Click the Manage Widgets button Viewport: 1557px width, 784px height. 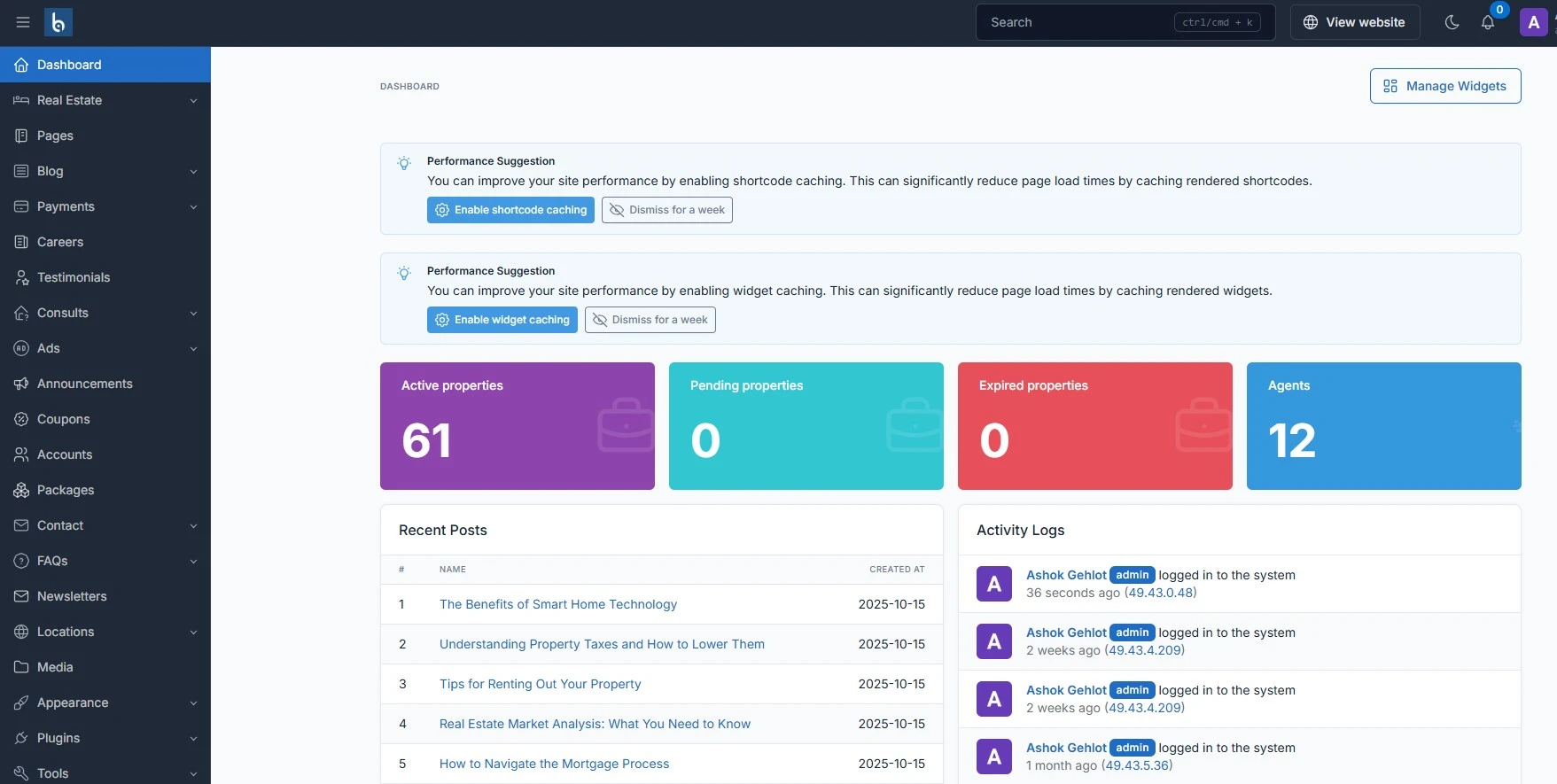[x=1444, y=86]
